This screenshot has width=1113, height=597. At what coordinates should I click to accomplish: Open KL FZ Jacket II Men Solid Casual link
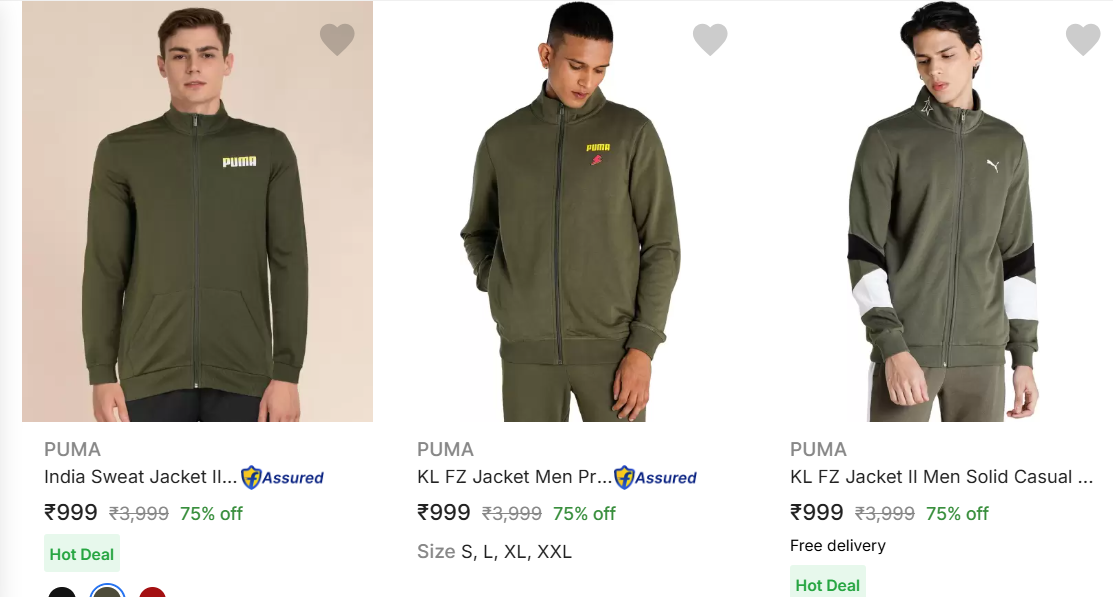click(x=940, y=477)
